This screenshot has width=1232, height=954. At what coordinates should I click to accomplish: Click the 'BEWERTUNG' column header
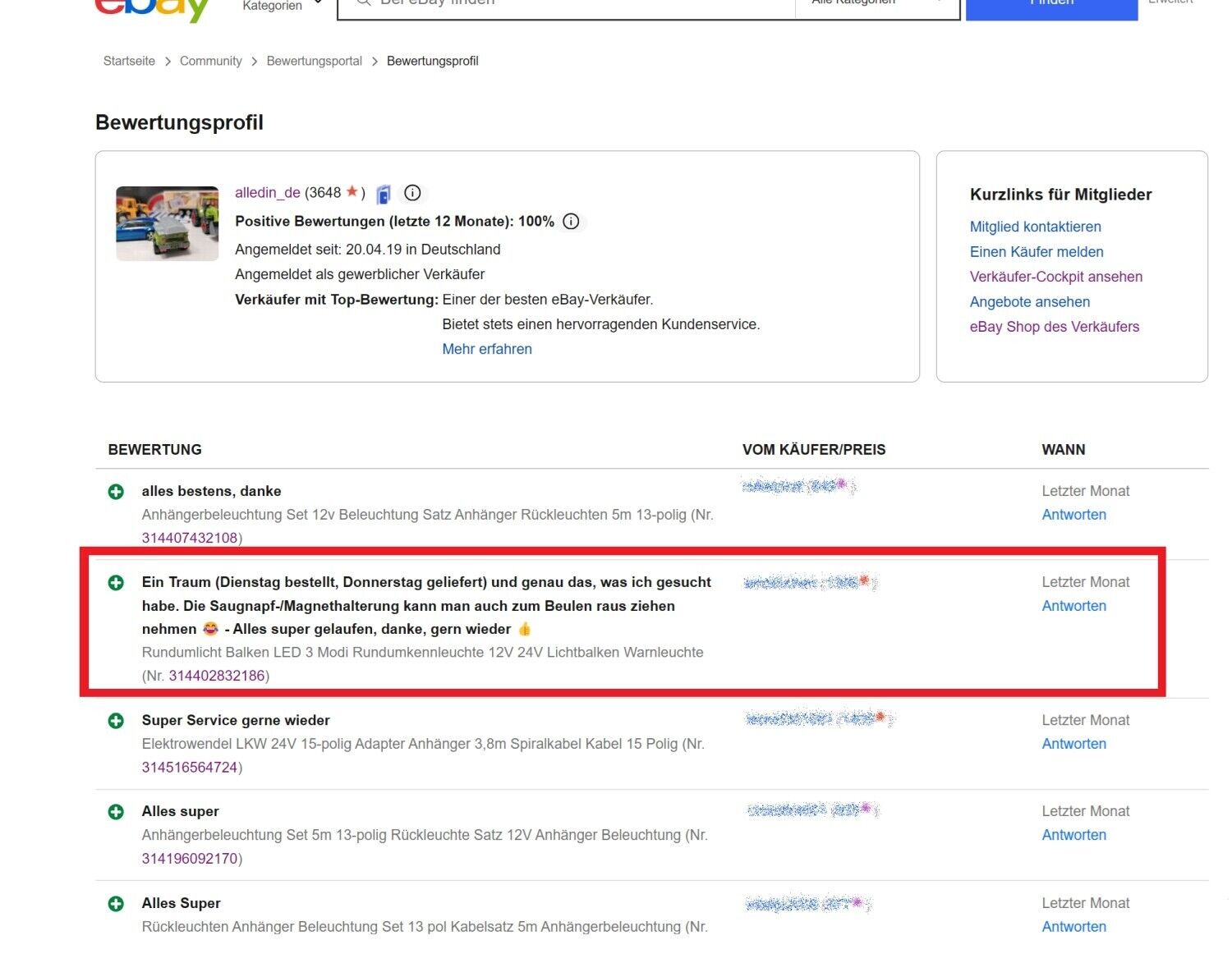pyautogui.click(x=154, y=450)
